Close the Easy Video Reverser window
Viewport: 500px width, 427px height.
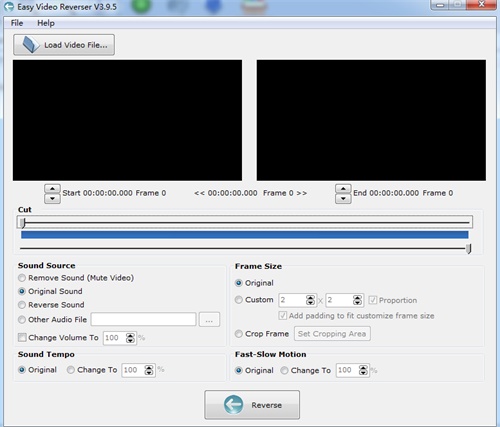pyautogui.click(x=481, y=4)
